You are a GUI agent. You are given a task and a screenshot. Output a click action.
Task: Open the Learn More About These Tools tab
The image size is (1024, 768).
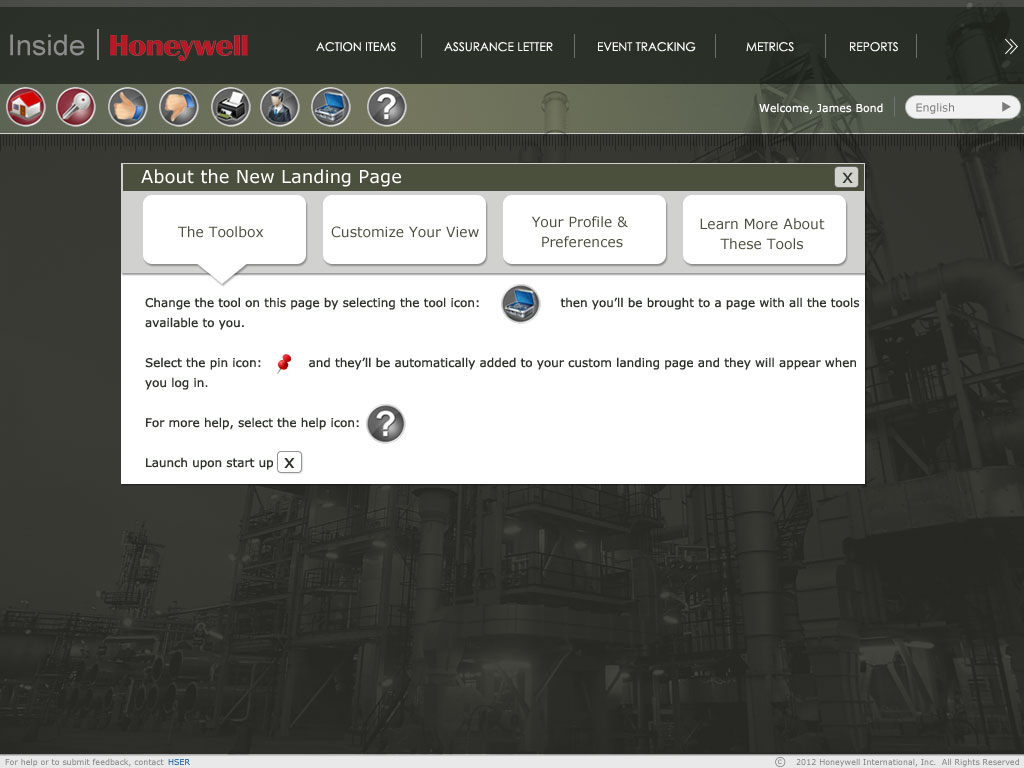(x=763, y=233)
